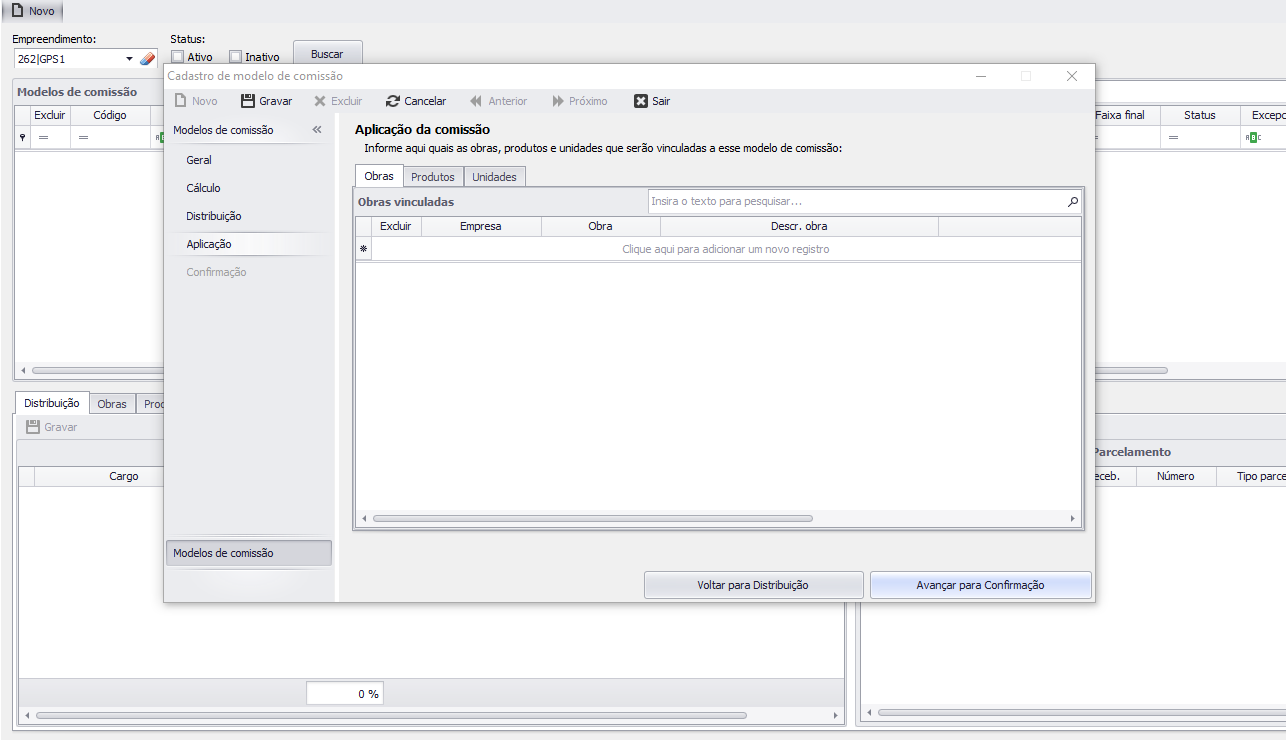Toggle the Inativo status checkbox
This screenshot has width=1286, height=740.
235,57
